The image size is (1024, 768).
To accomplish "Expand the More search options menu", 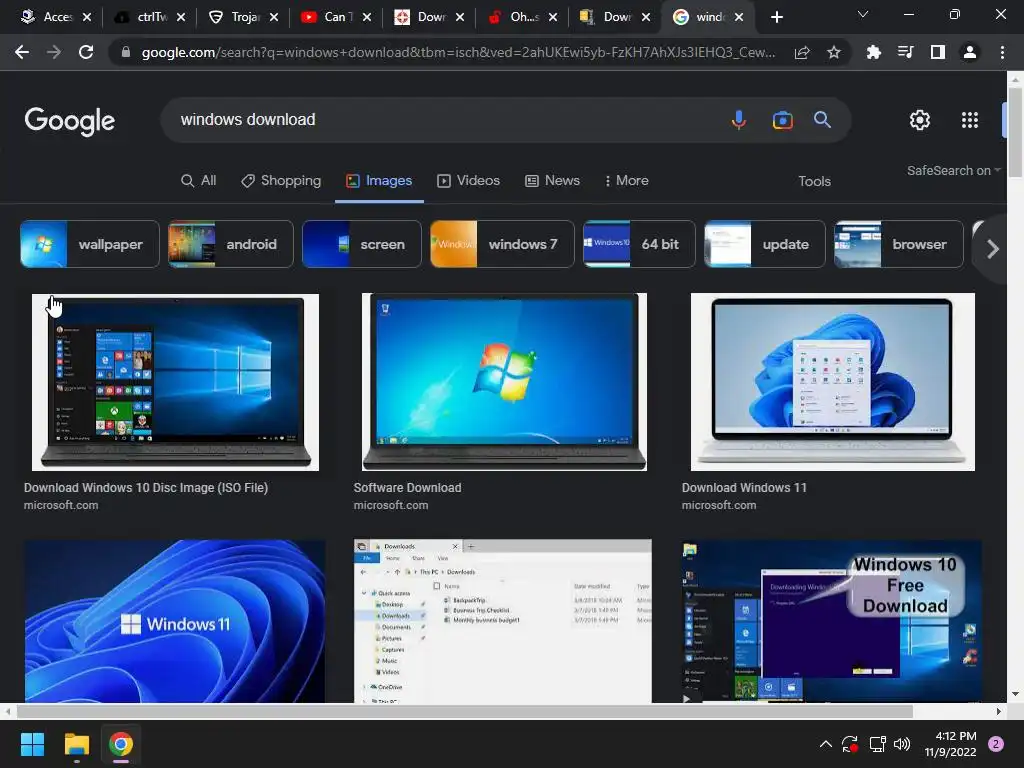I will click(626, 180).
